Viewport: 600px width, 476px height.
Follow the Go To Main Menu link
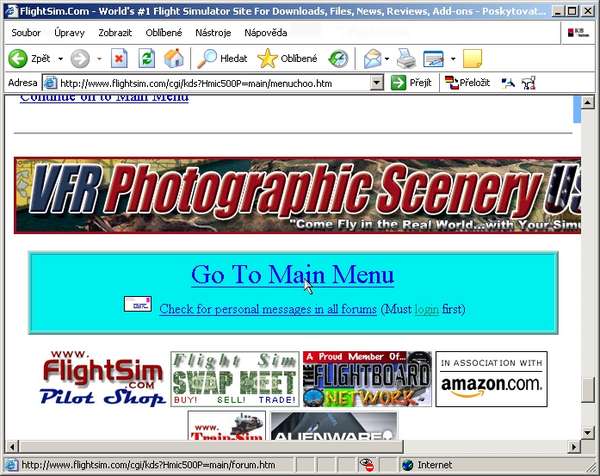coord(292,275)
